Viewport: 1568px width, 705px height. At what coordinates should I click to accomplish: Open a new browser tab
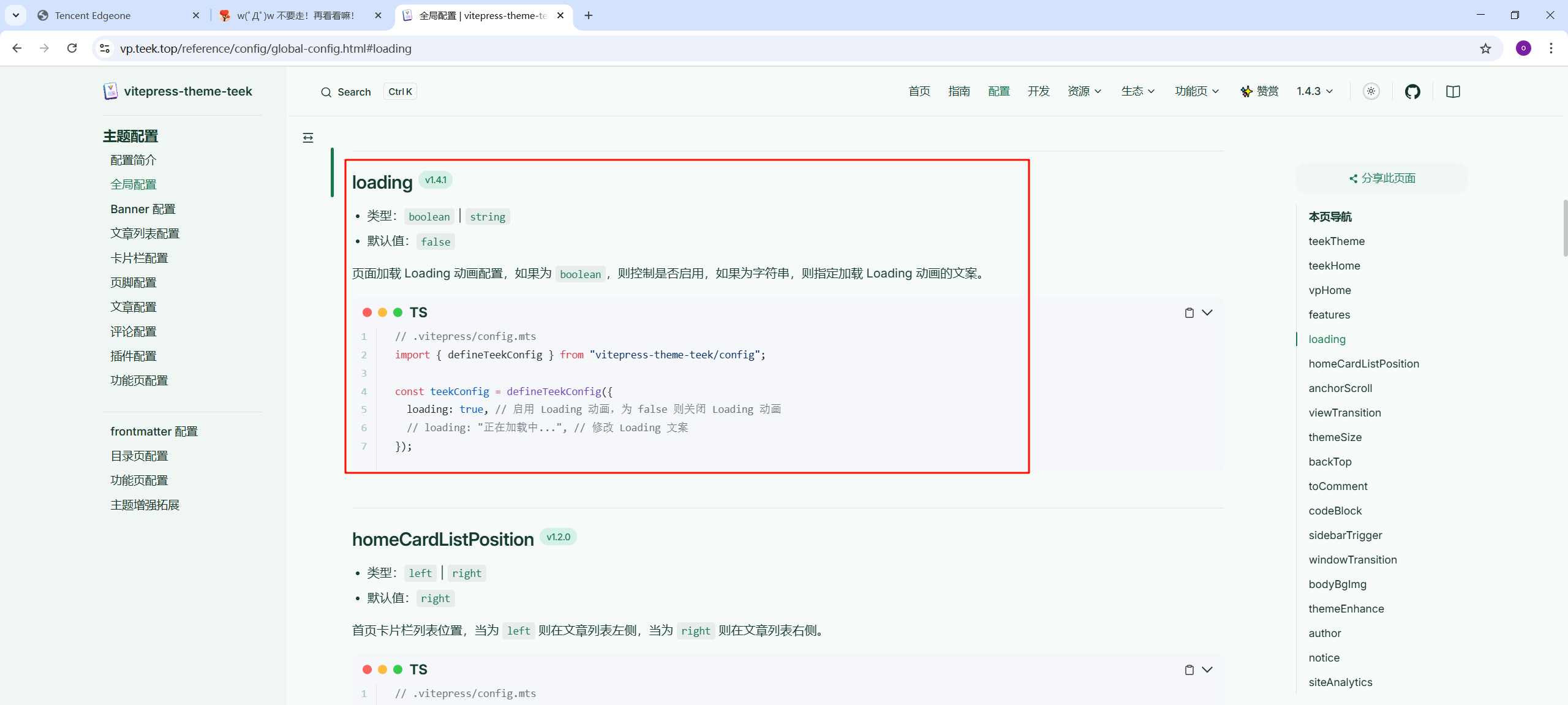click(x=589, y=15)
